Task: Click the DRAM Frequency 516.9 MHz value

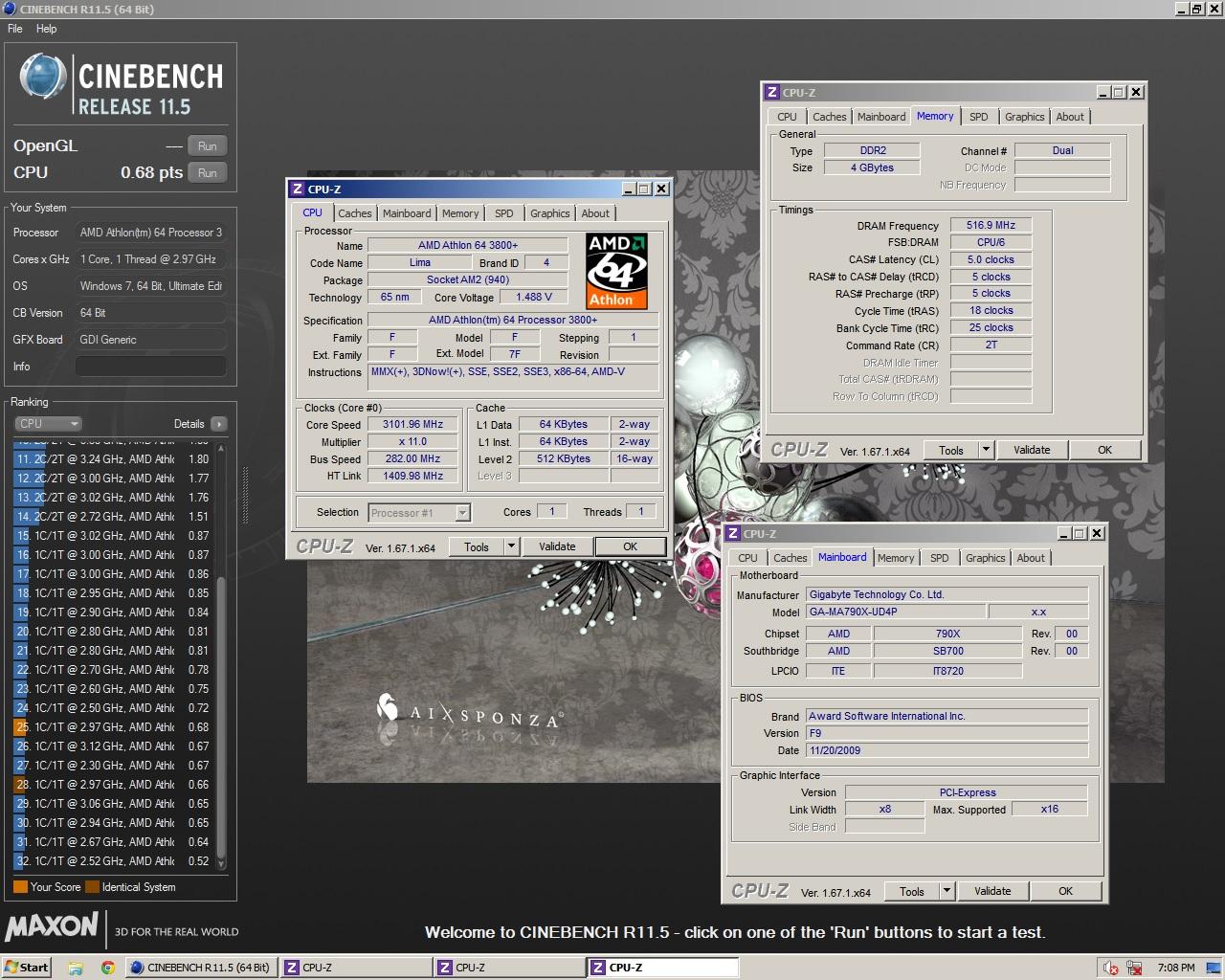Action: [x=991, y=226]
